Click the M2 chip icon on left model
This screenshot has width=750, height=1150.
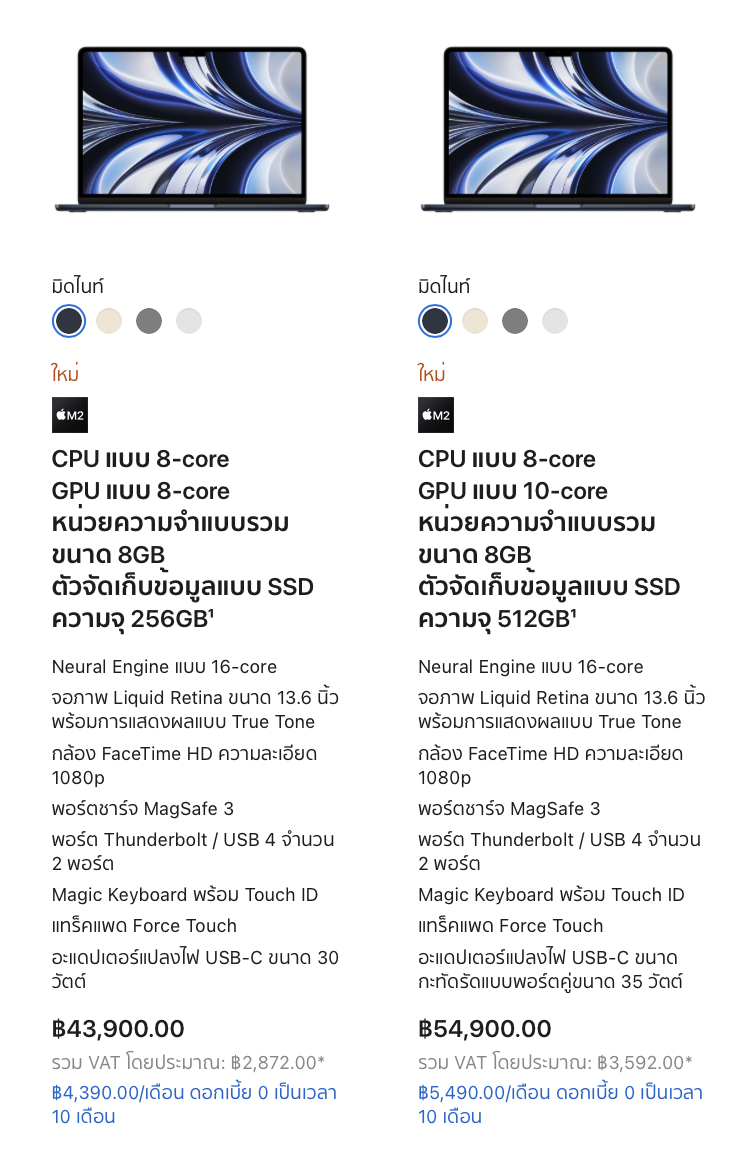coord(70,415)
